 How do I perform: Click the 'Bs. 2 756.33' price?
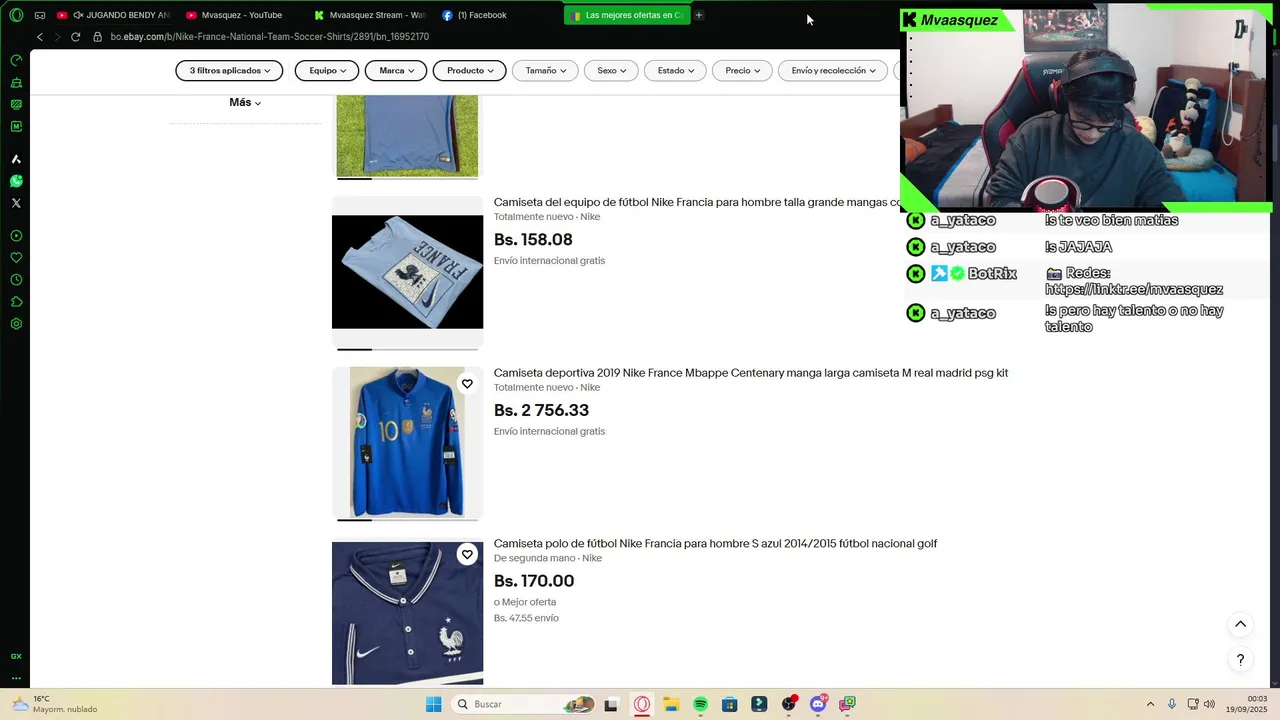[x=541, y=411]
